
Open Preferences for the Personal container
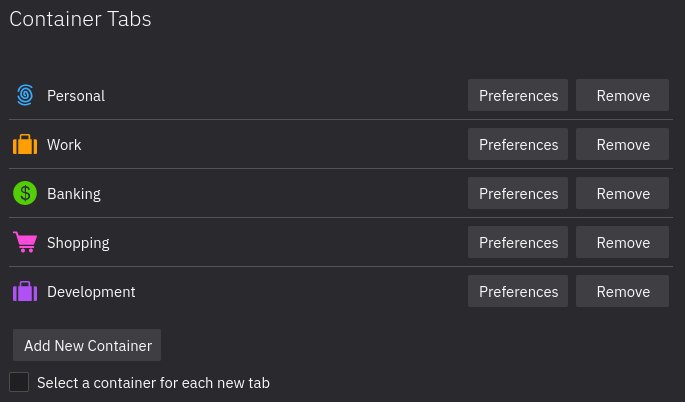pos(518,95)
